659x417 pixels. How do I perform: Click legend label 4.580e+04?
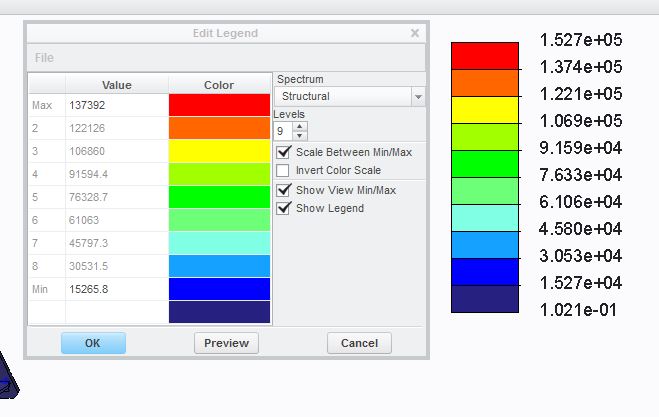(580, 229)
